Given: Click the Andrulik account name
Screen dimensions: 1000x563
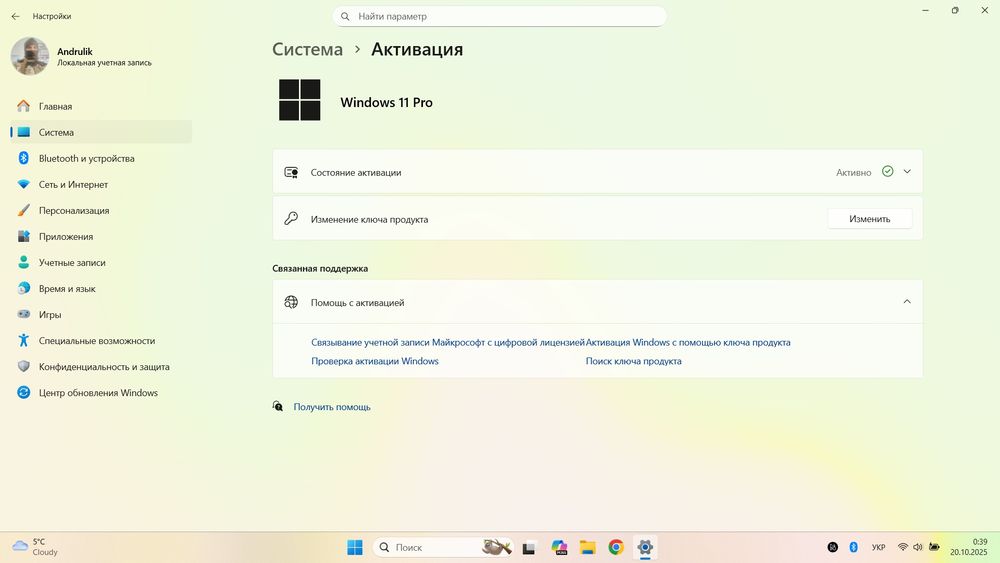Looking at the screenshot, I should click(75, 52).
